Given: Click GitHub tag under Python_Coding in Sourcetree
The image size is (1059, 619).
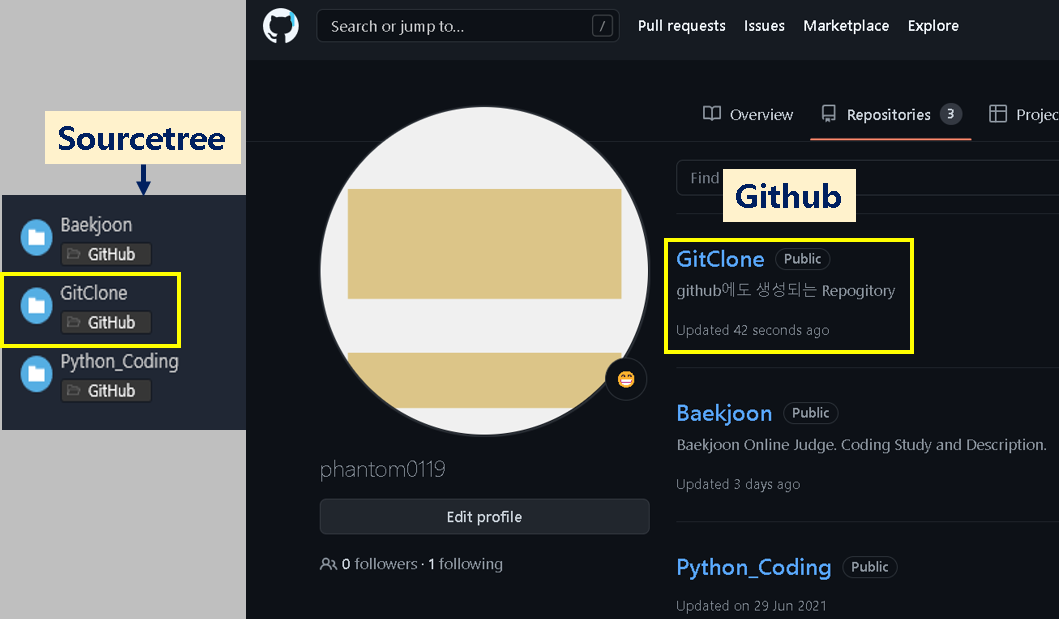Looking at the screenshot, I should point(106,391).
